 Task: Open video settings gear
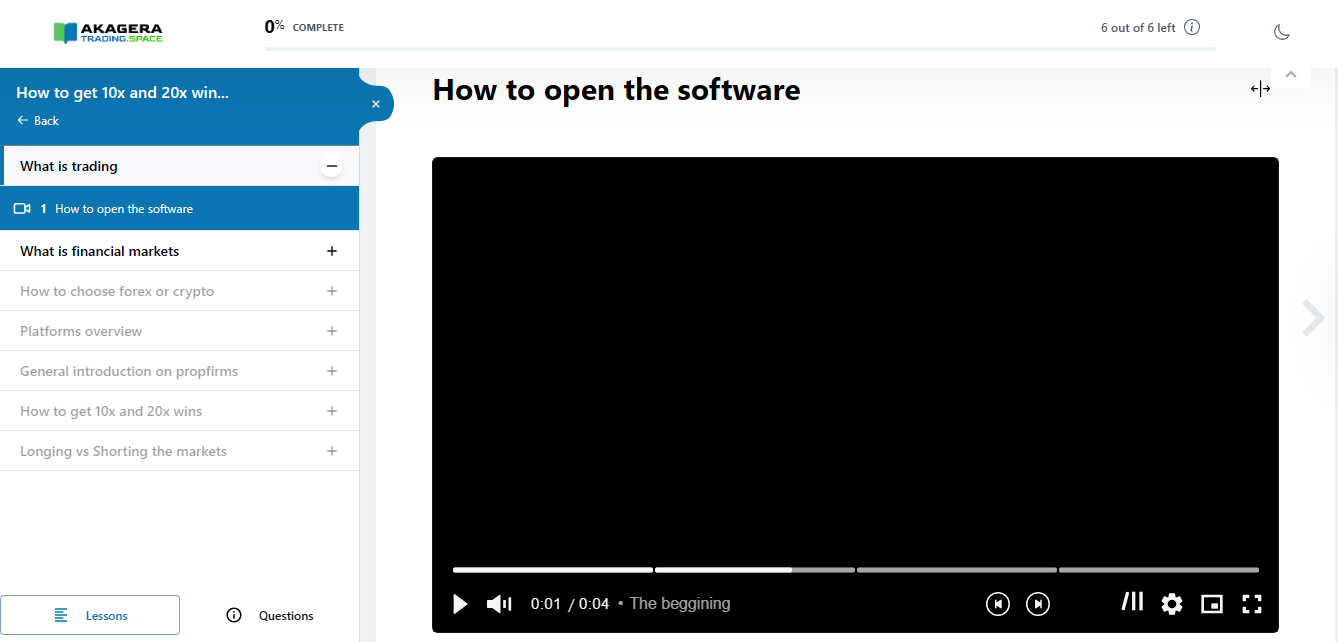point(1171,604)
